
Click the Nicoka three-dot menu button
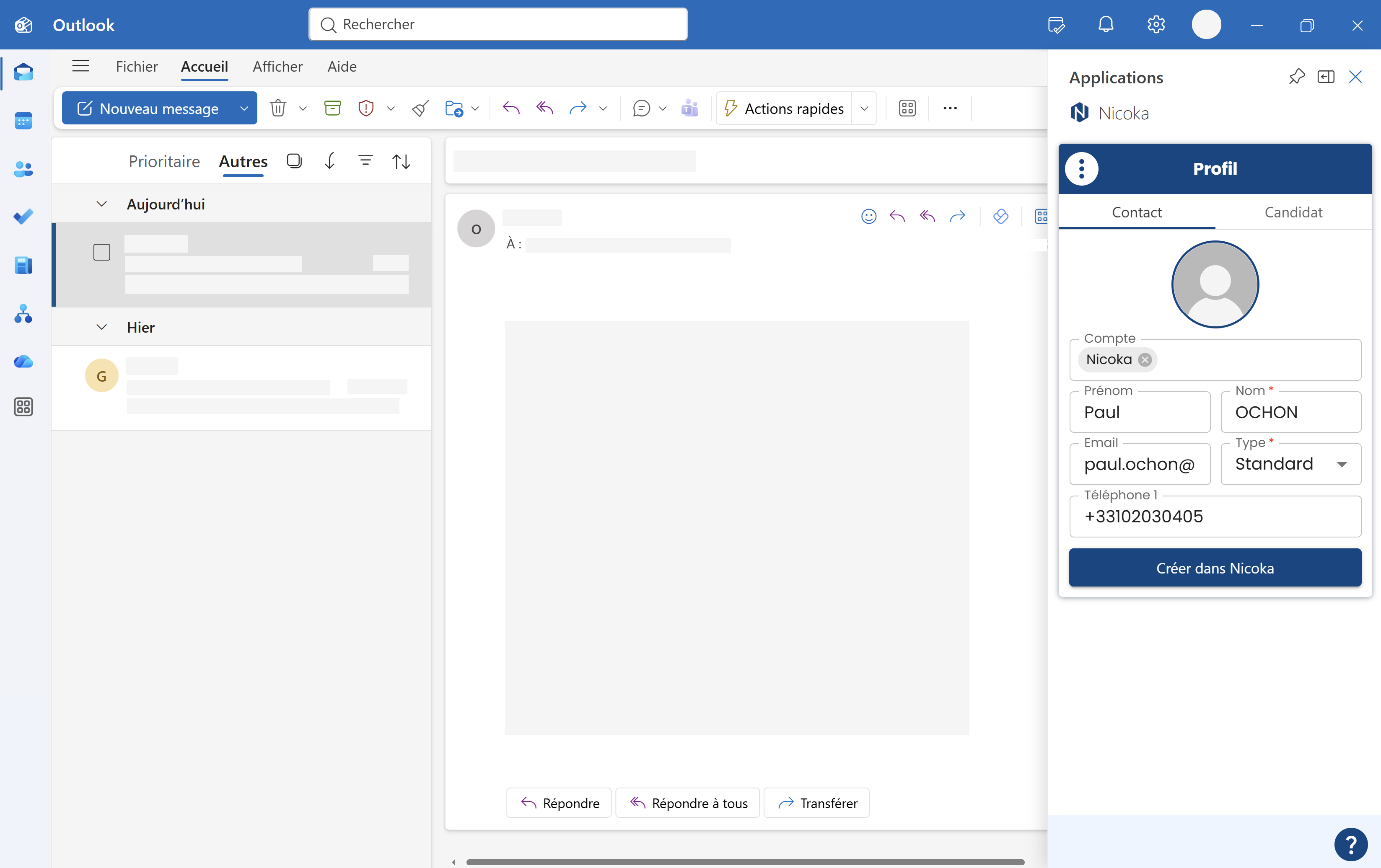(1082, 168)
